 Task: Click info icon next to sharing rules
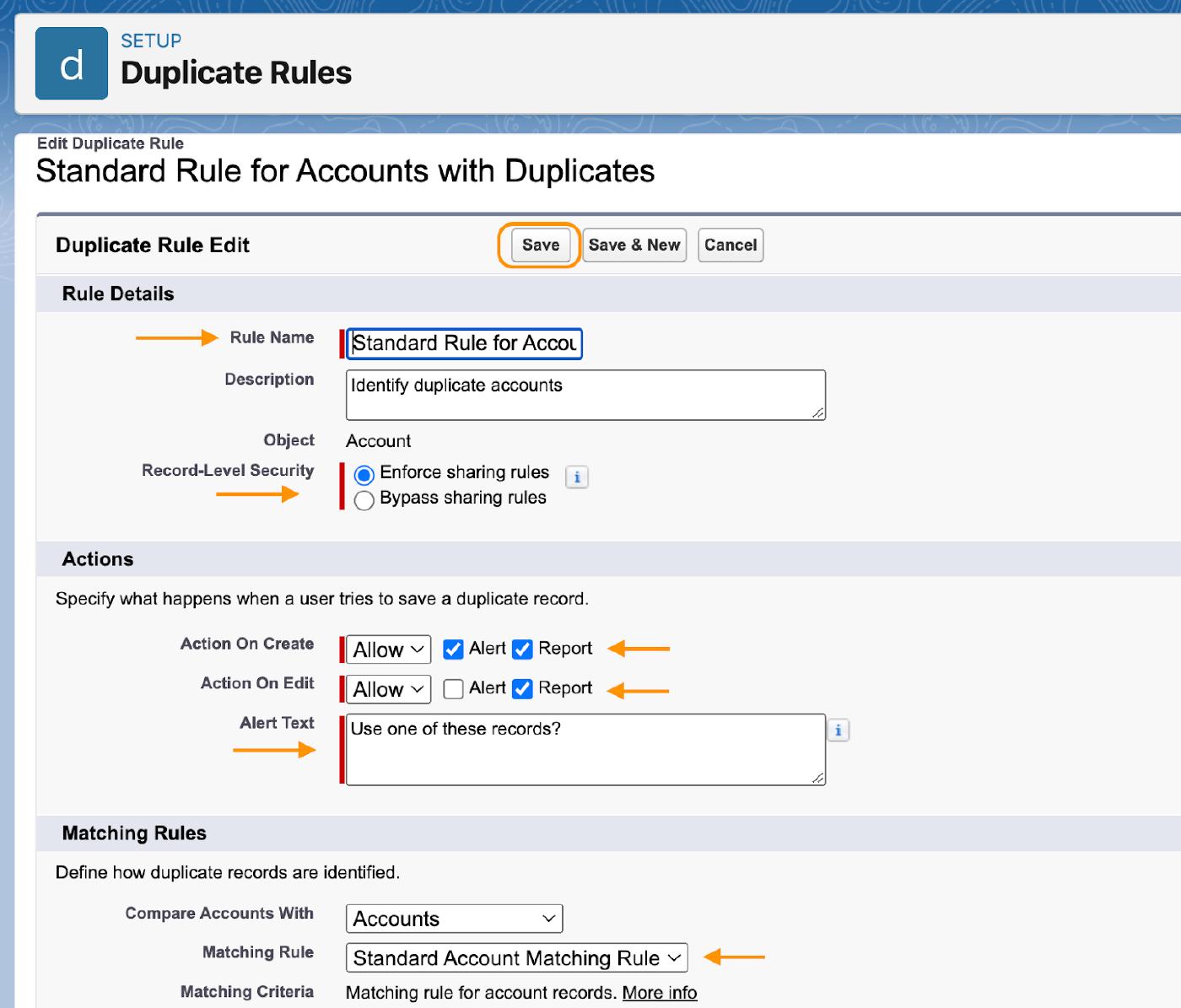pyautogui.click(x=577, y=477)
